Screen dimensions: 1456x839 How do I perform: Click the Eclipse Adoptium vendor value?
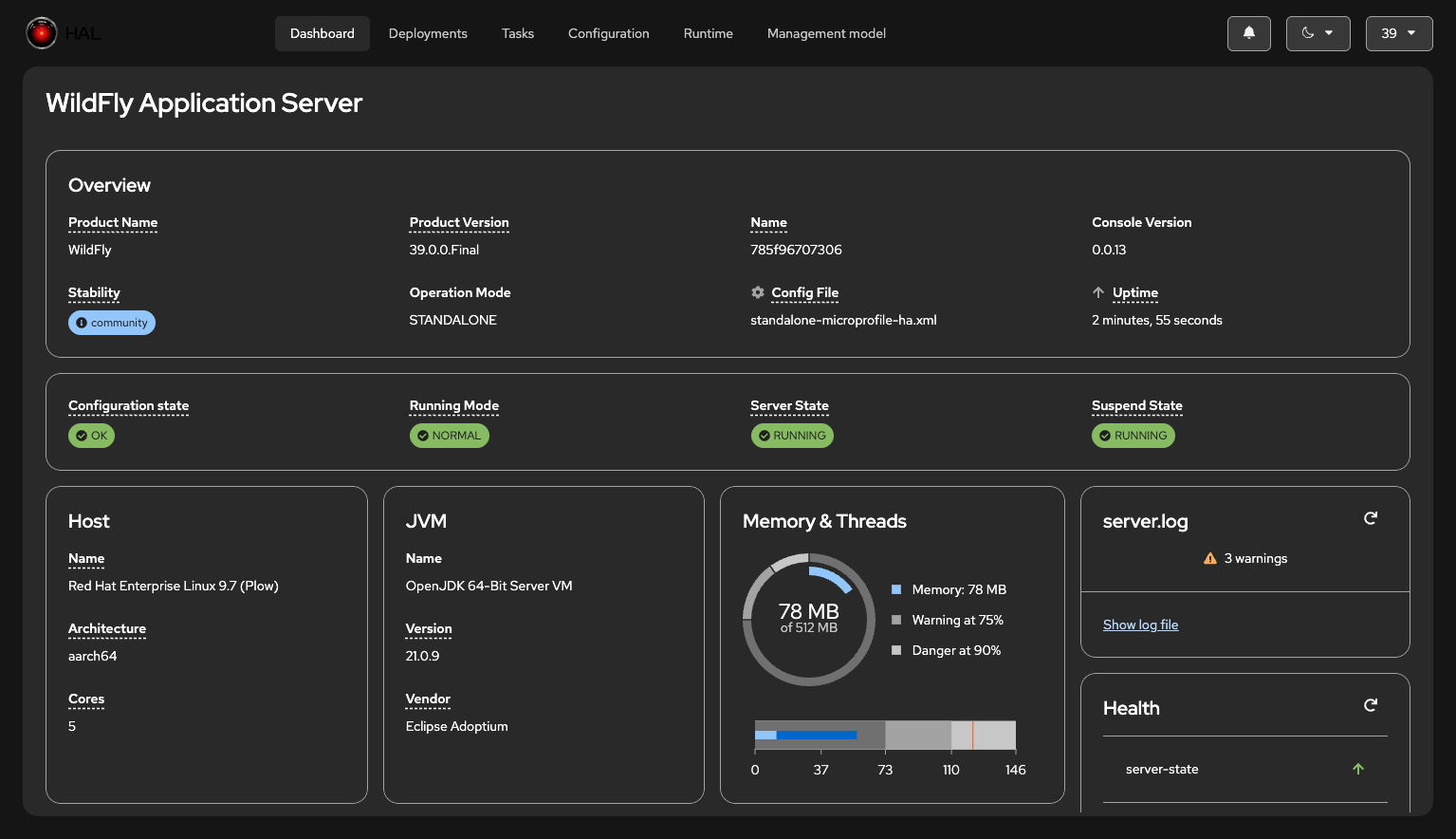point(457,726)
